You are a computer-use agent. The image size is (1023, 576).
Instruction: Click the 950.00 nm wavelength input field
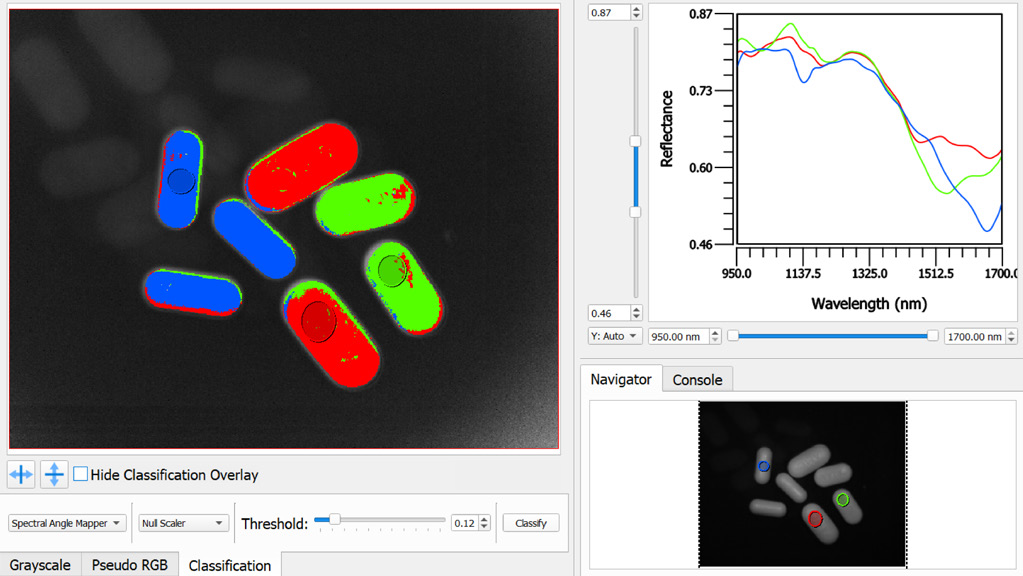click(x=678, y=337)
